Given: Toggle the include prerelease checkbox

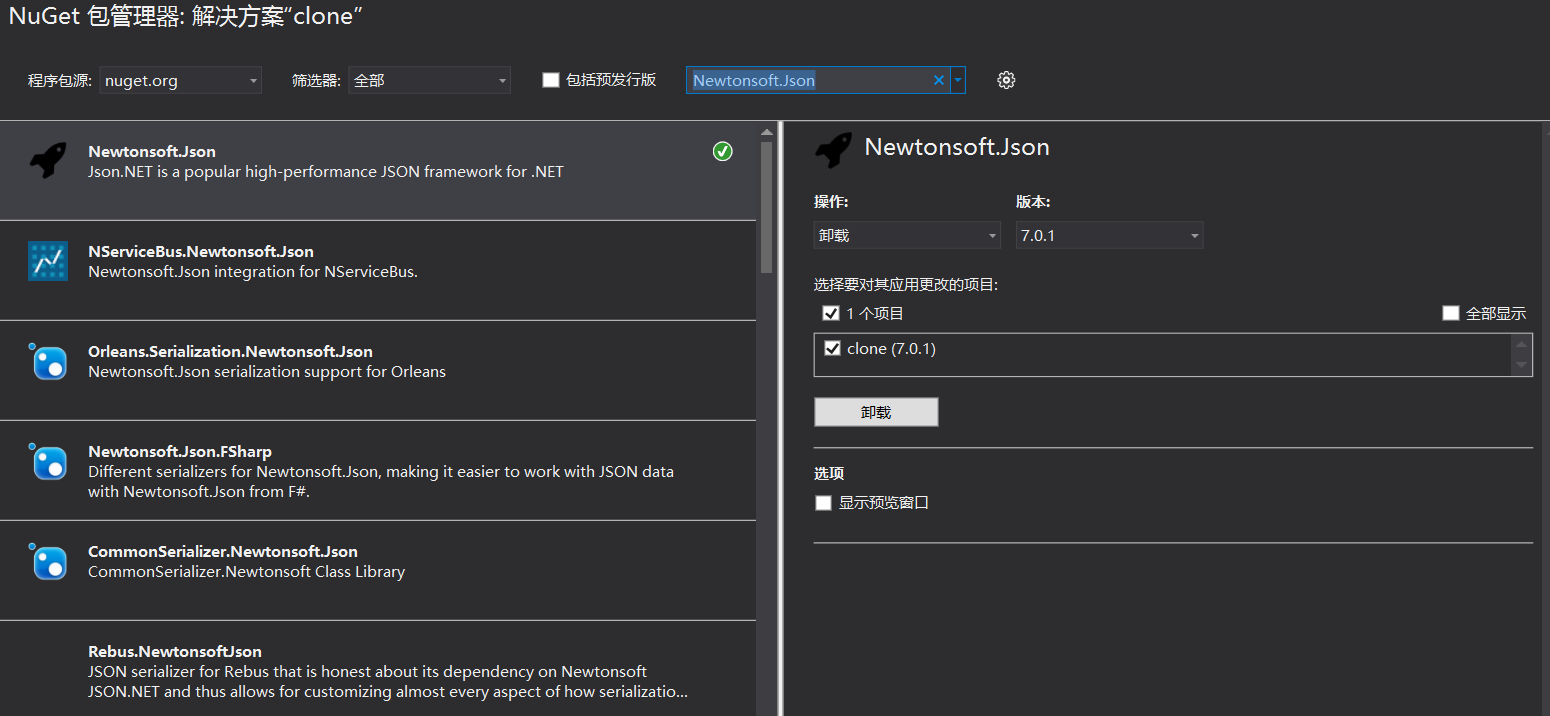Looking at the screenshot, I should (551, 80).
